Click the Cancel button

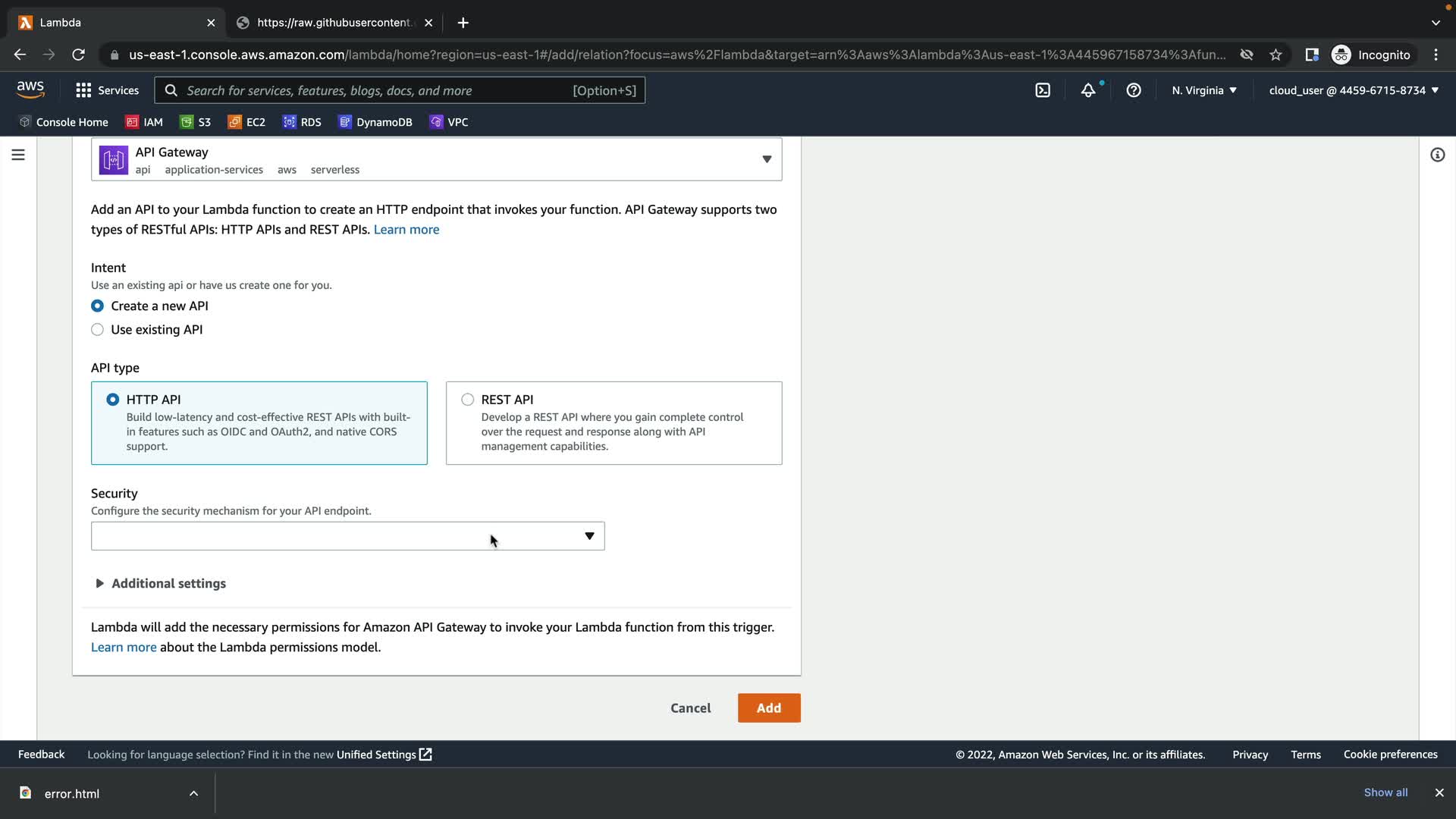click(690, 708)
